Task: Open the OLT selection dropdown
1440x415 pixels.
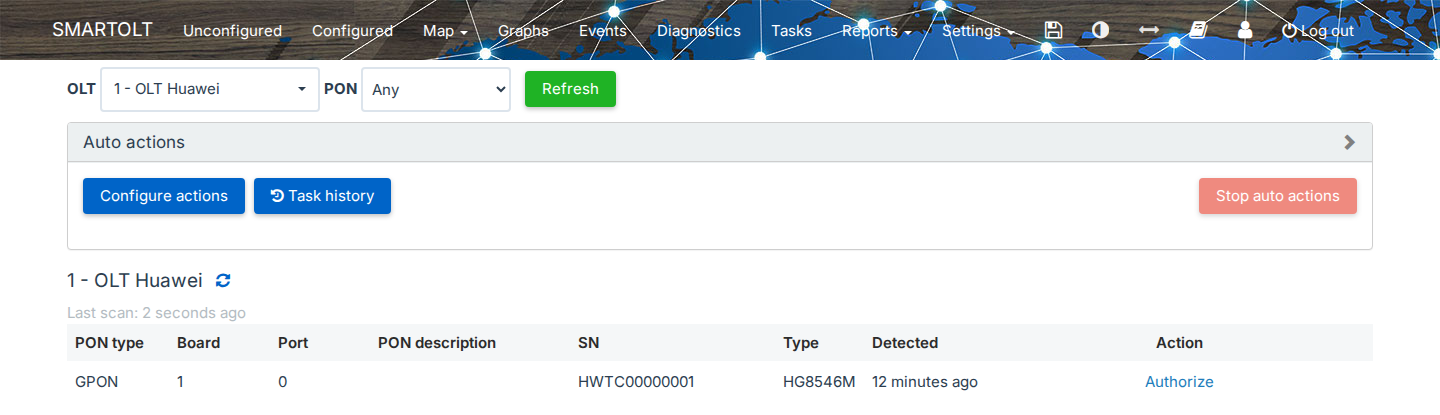Action: [210, 89]
